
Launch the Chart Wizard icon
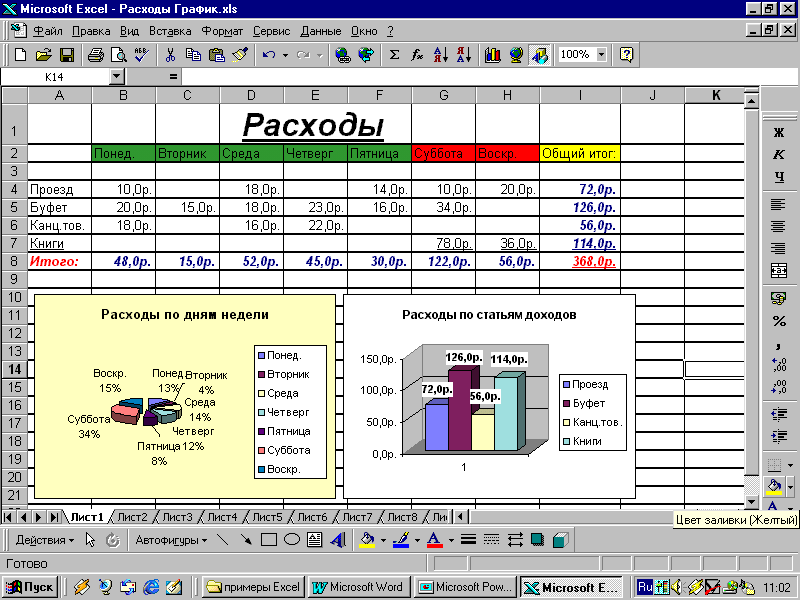pos(492,55)
